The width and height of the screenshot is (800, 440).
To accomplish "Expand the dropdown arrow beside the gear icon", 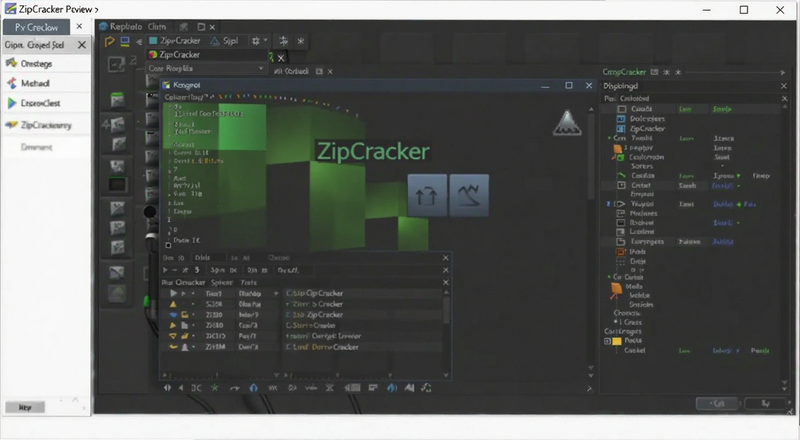I will (x=265, y=40).
